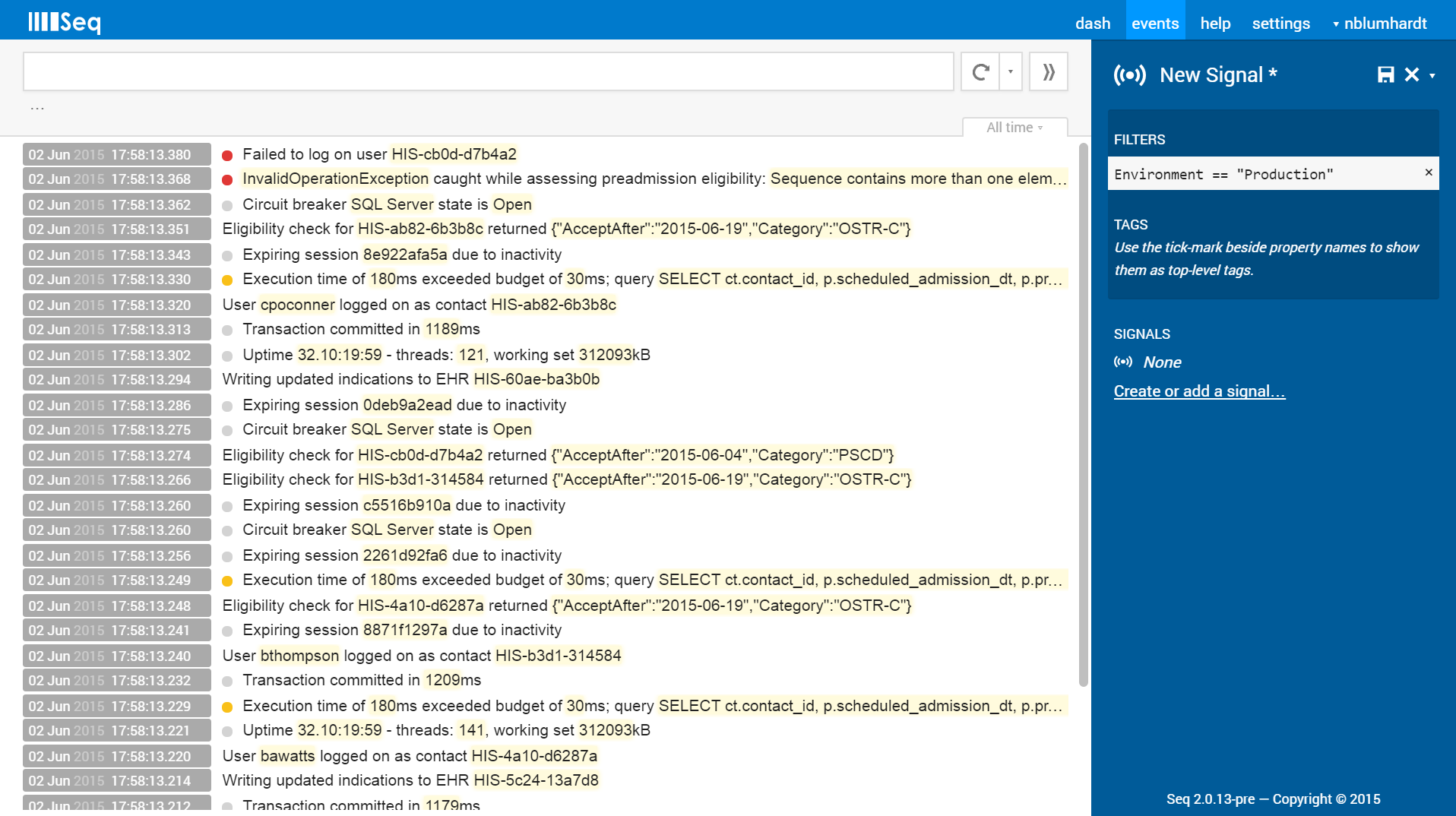Click the signal icon next to None

1123,362
